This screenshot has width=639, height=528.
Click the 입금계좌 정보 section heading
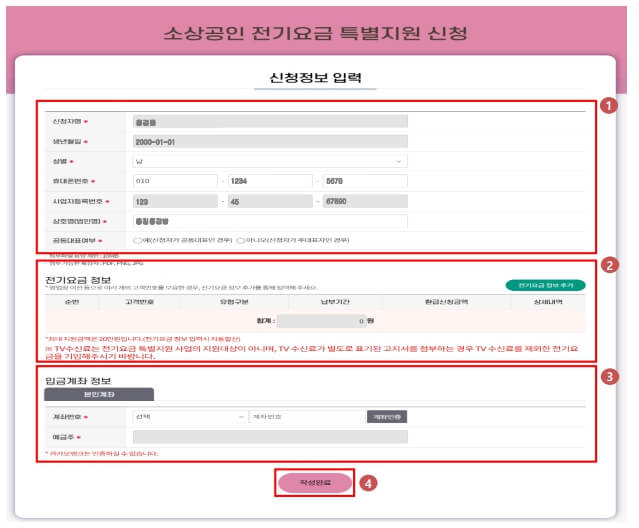[x=78, y=381]
